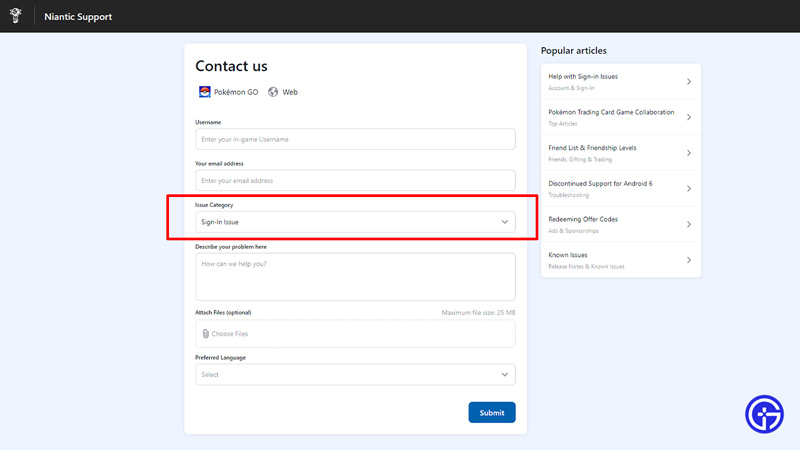Focus the email address input field

(x=355, y=181)
